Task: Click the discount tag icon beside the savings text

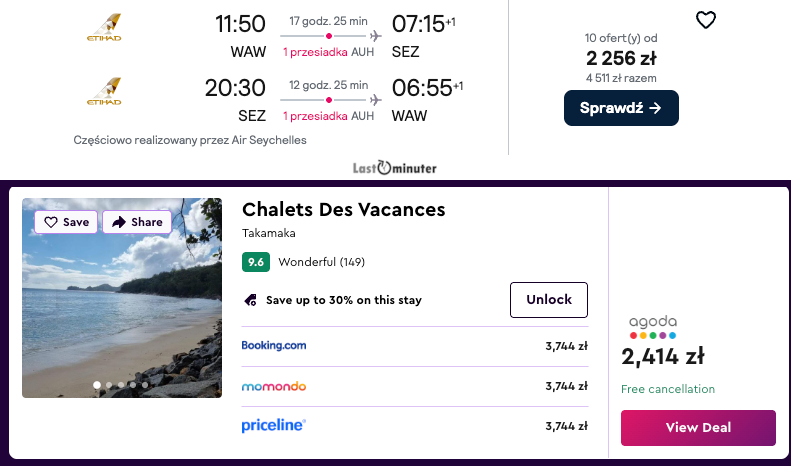Action: click(x=250, y=300)
